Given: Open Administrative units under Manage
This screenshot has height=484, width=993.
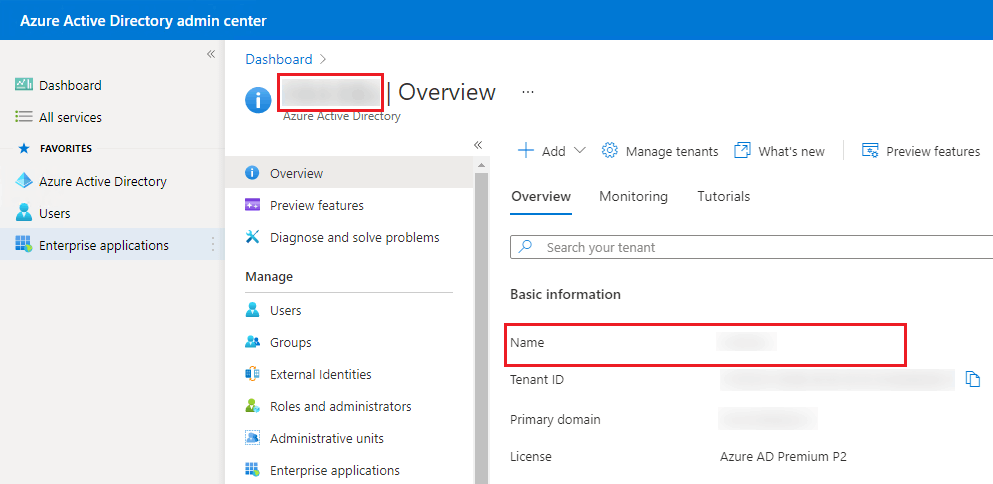Looking at the screenshot, I should (x=327, y=438).
